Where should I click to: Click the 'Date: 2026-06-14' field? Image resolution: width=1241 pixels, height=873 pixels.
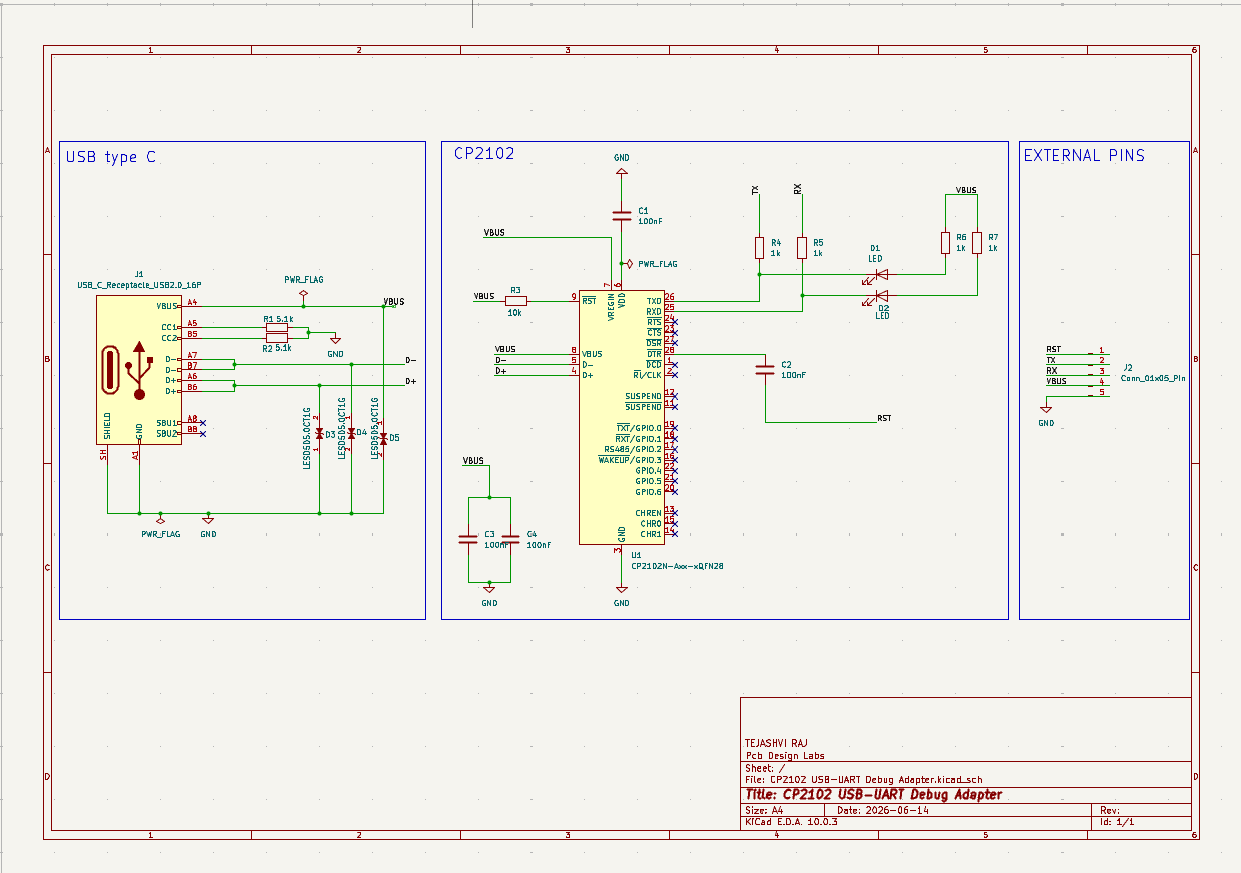(x=883, y=811)
